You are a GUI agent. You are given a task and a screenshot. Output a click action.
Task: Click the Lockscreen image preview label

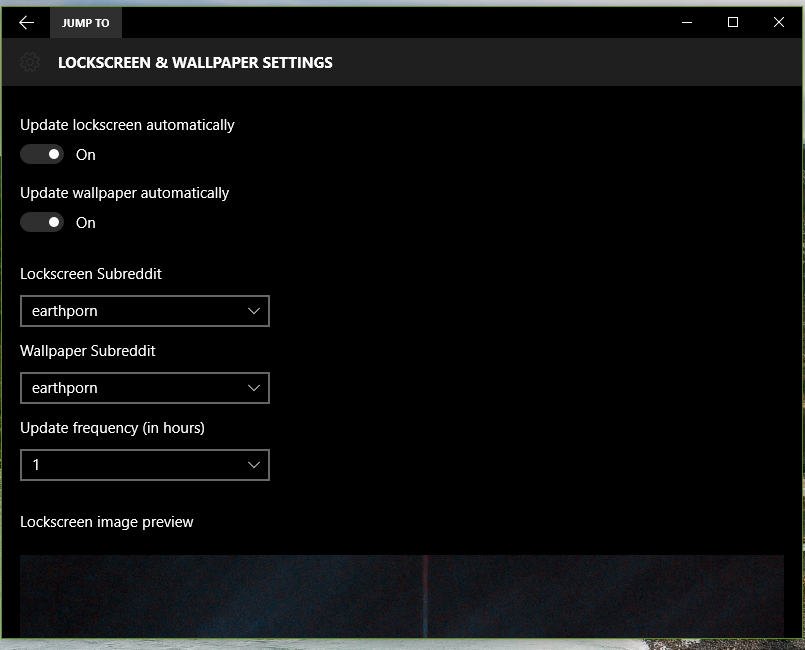106,522
